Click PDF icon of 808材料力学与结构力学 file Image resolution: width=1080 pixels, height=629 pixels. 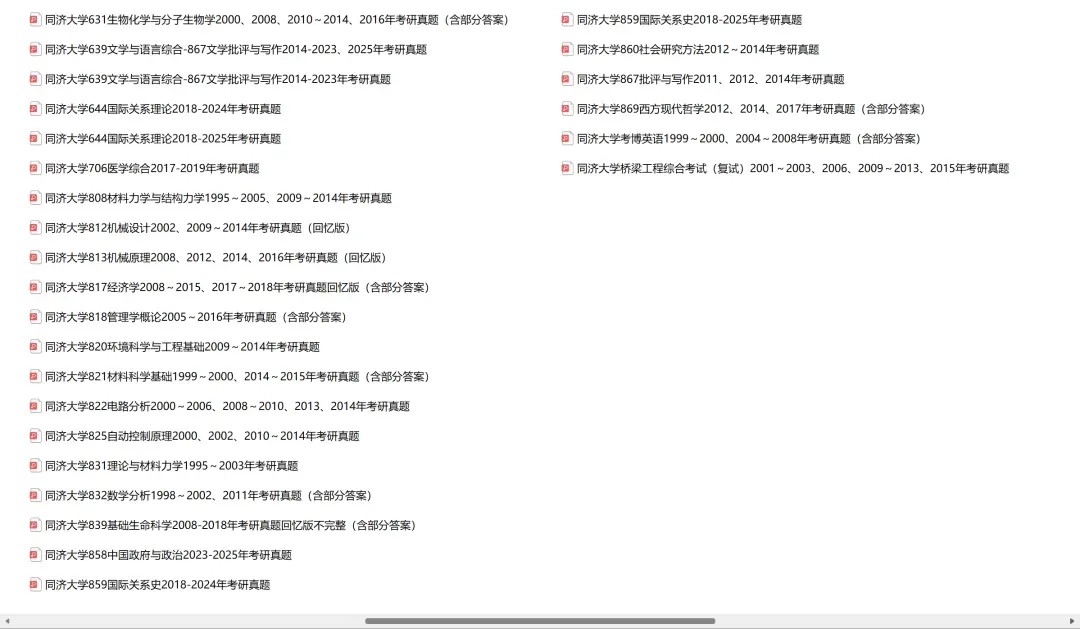(x=35, y=198)
